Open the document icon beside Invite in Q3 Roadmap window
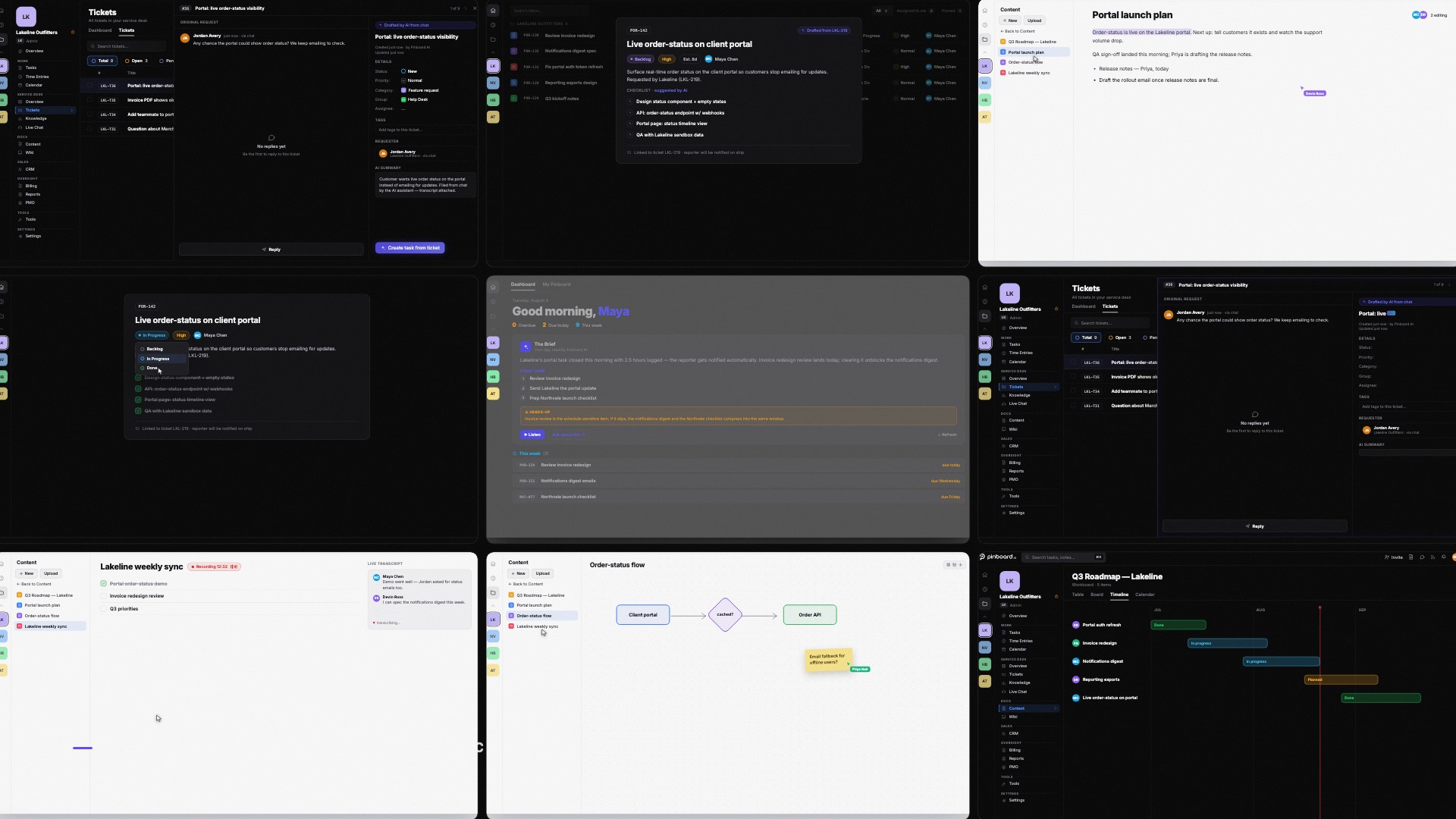The width and height of the screenshot is (1456, 819). tap(1410, 557)
